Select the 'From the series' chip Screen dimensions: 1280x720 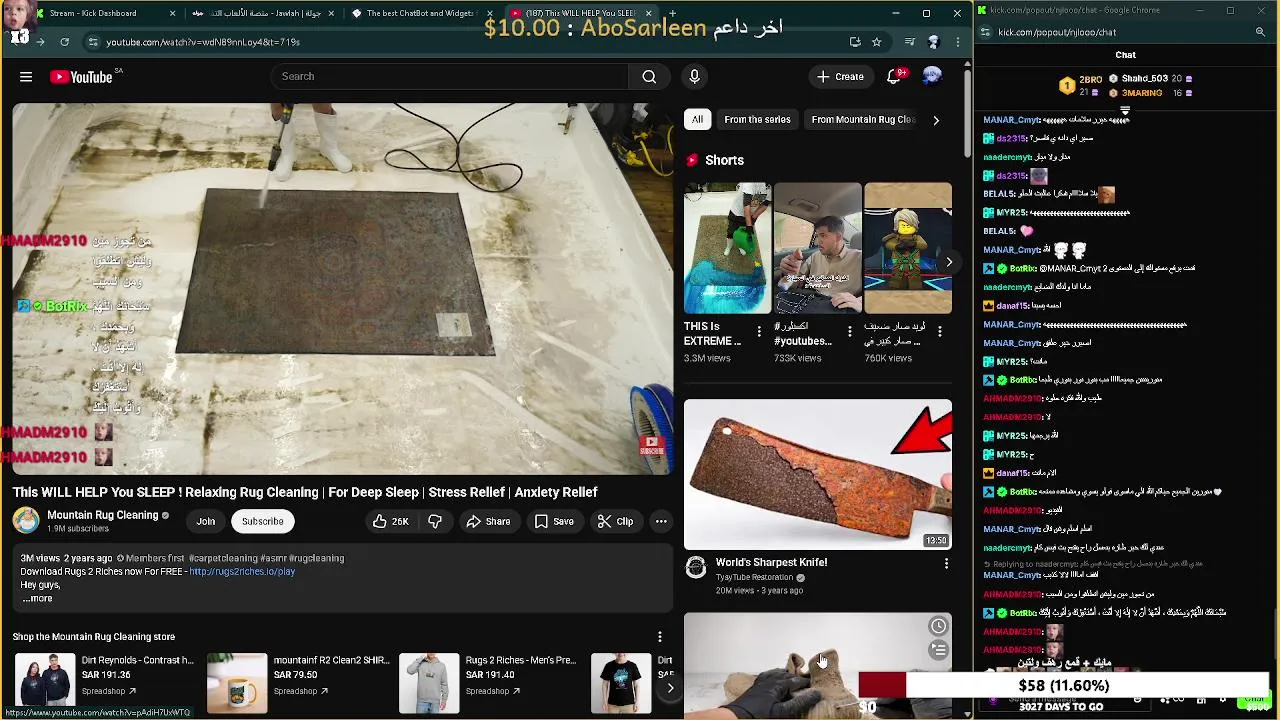pyautogui.click(x=757, y=119)
